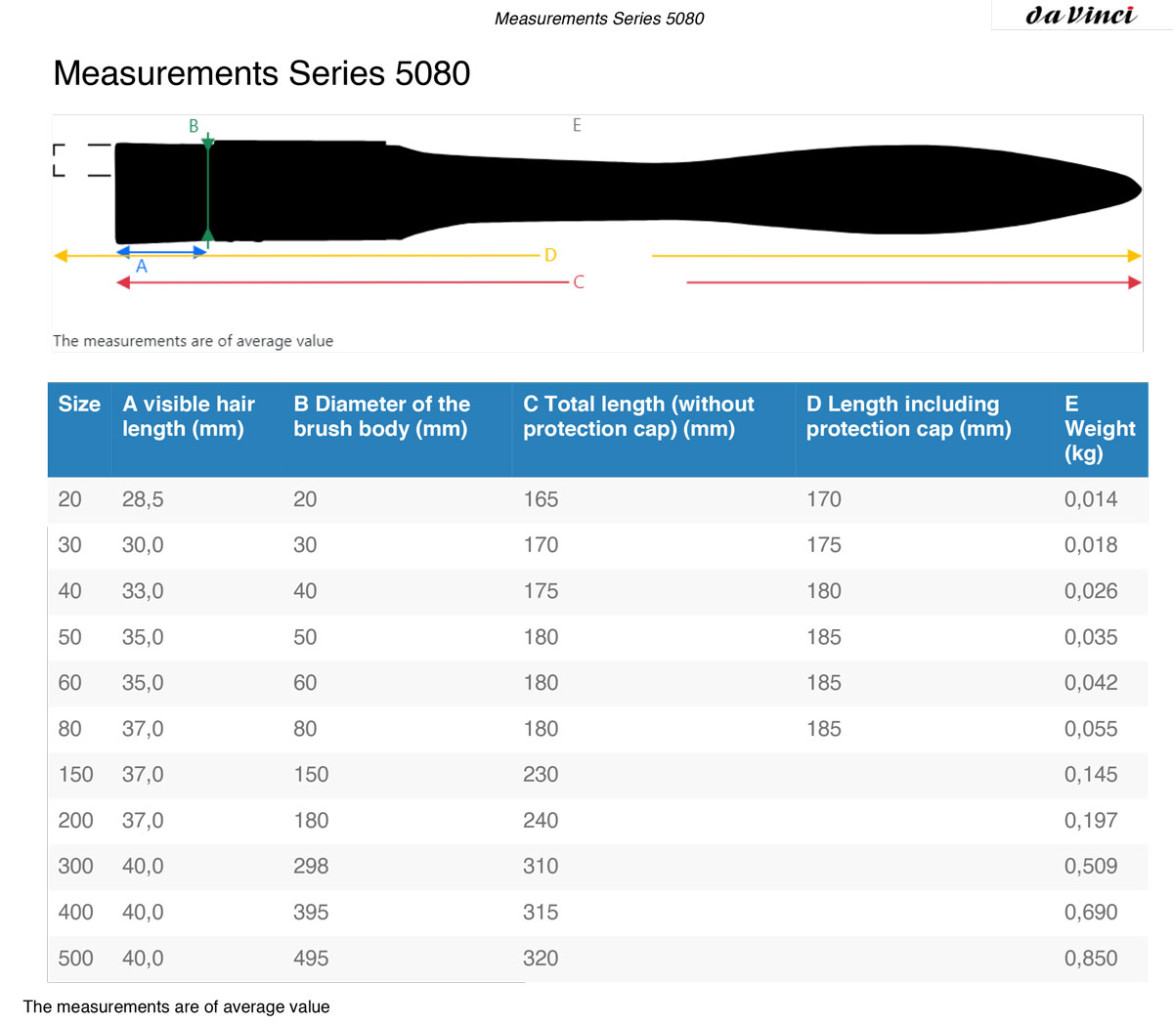The height and width of the screenshot is (1024, 1173).
Task: Click the D length value 175
Action: coord(824,545)
